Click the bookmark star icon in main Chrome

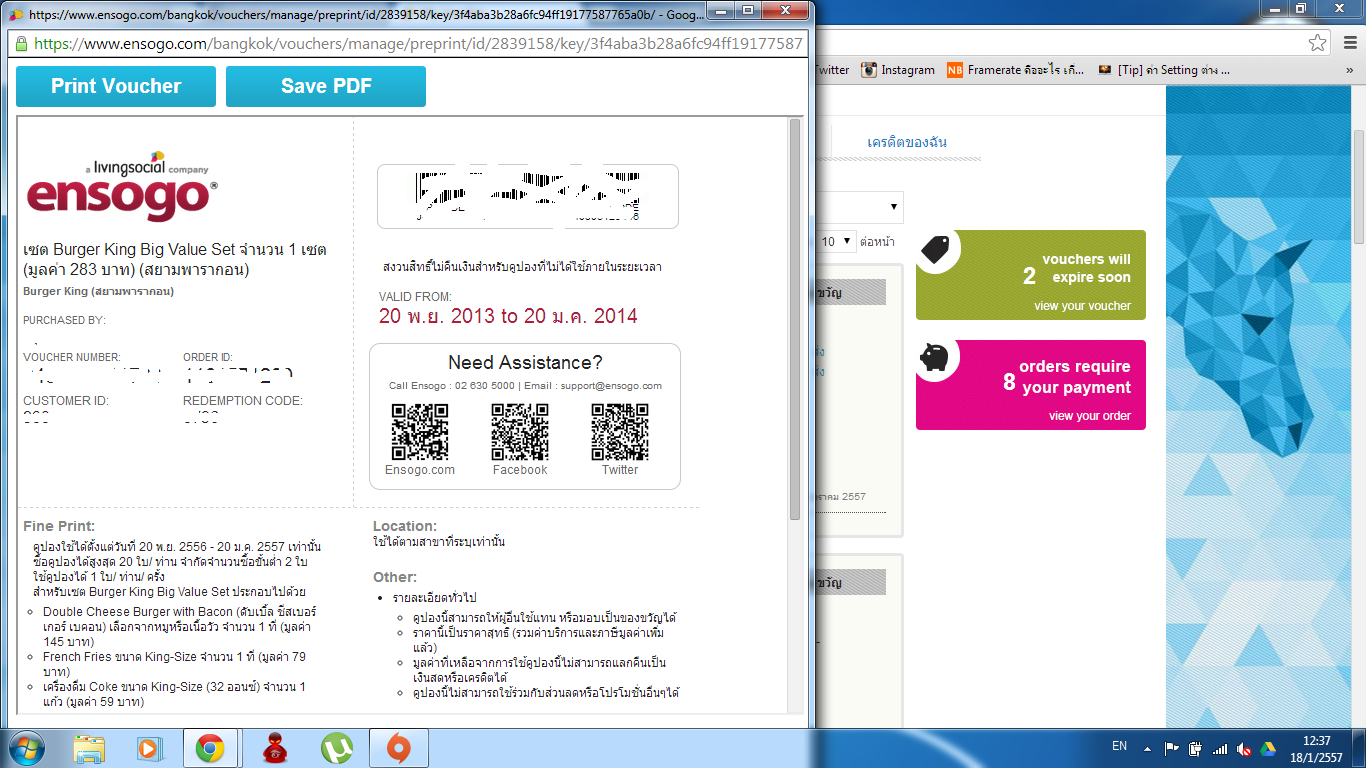click(1318, 42)
